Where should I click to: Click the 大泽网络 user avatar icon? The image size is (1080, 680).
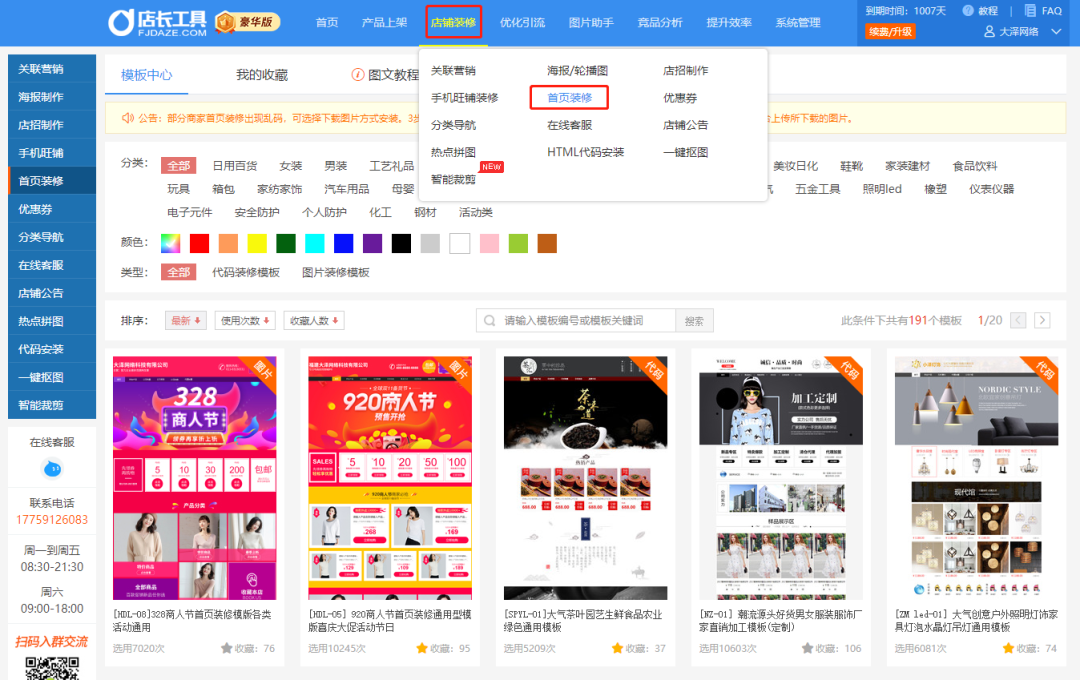[989, 32]
